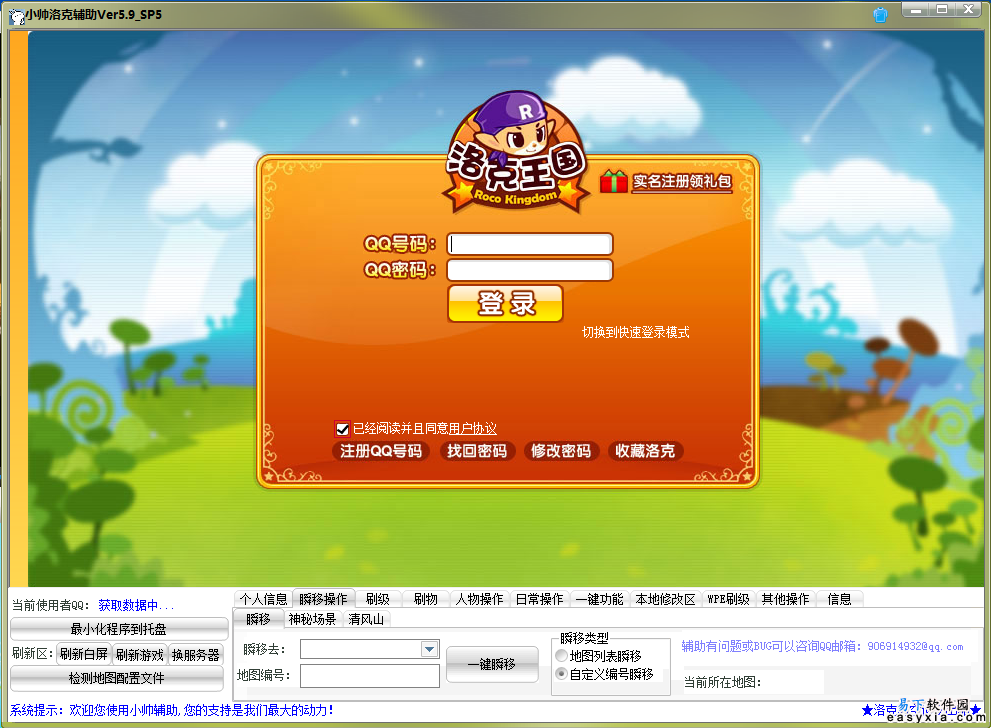Click the 换服务器 button
The width and height of the screenshot is (991, 728).
tap(196, 655)
